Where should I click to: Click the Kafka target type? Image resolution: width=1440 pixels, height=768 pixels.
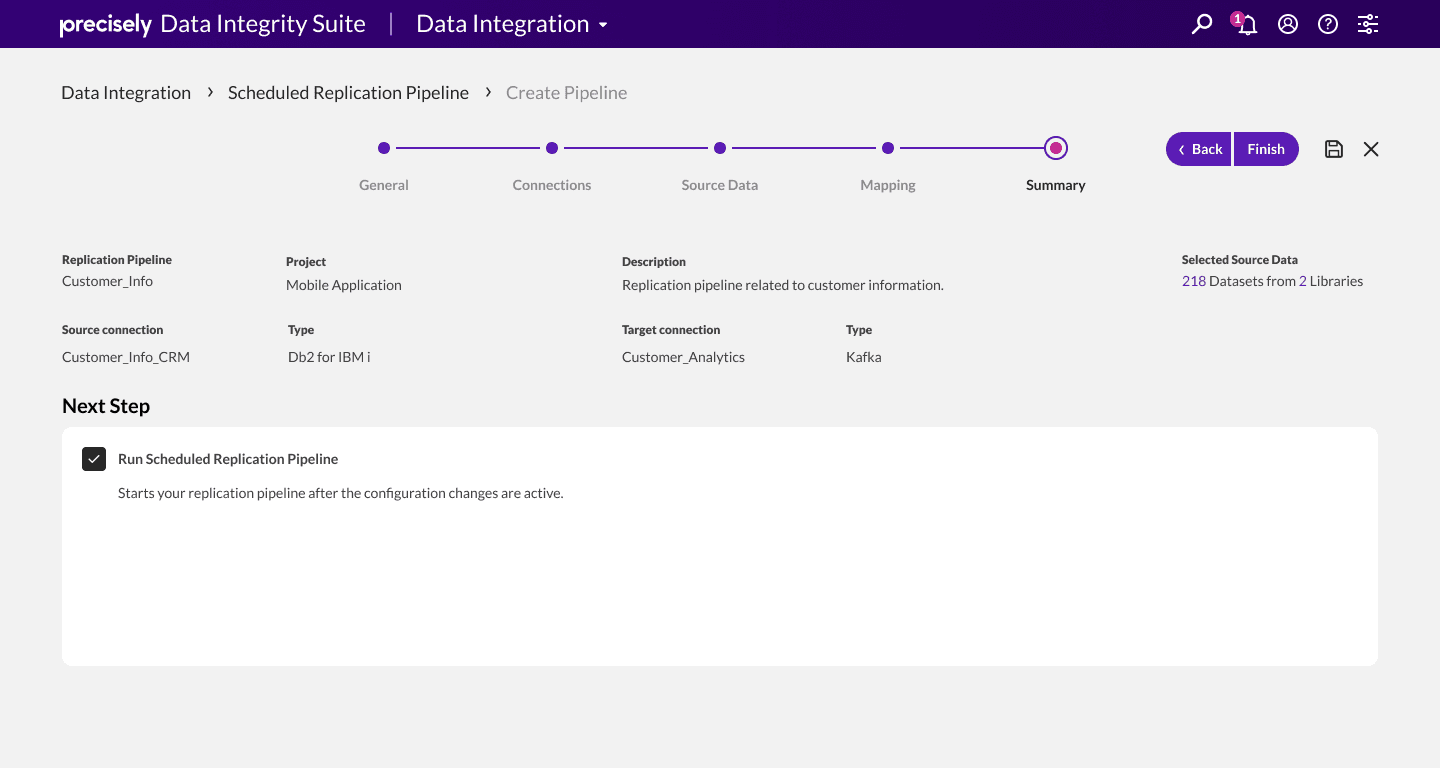864,357
